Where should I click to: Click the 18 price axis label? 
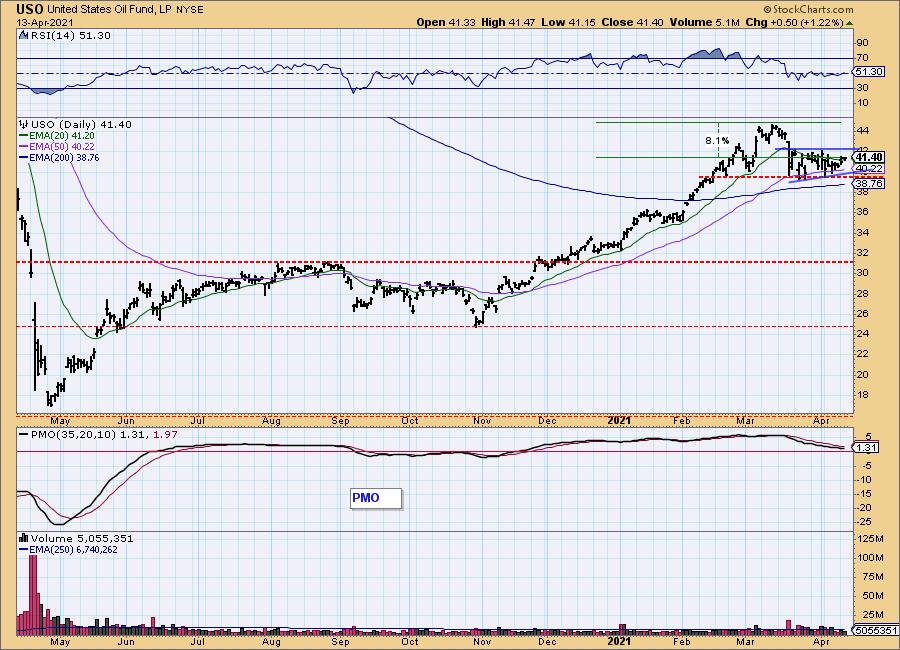click(x=862, y=394)
